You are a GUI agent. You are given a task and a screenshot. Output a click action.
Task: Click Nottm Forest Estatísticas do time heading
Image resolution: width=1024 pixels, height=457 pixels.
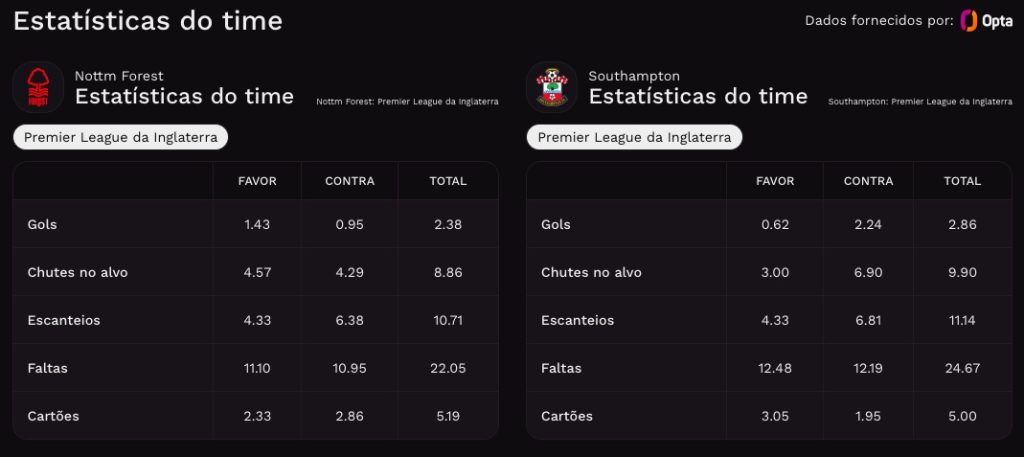184,96
